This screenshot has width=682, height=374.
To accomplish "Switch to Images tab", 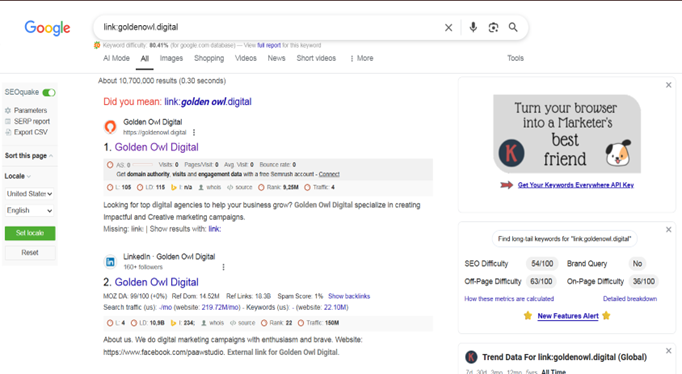I will (171, 58).
